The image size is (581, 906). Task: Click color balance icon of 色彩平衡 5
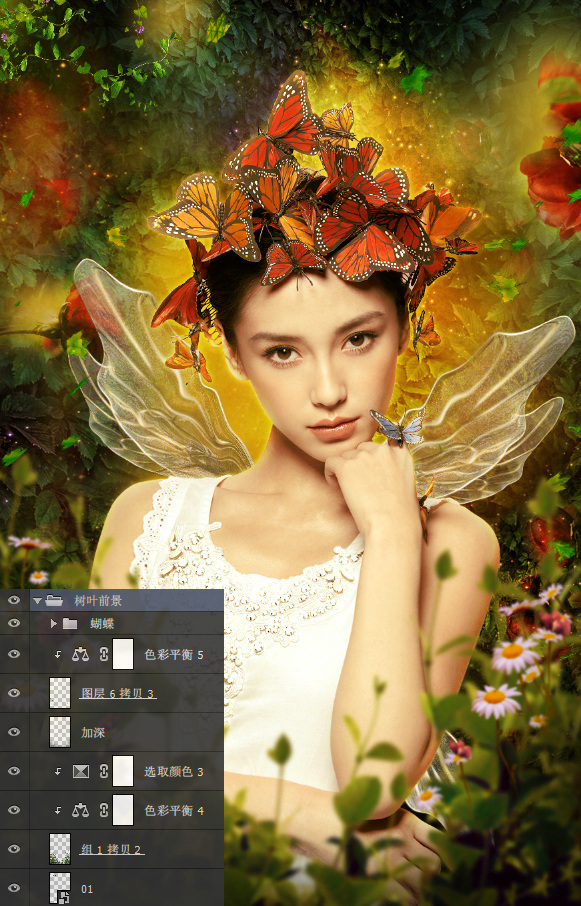[x=80, y=654]
